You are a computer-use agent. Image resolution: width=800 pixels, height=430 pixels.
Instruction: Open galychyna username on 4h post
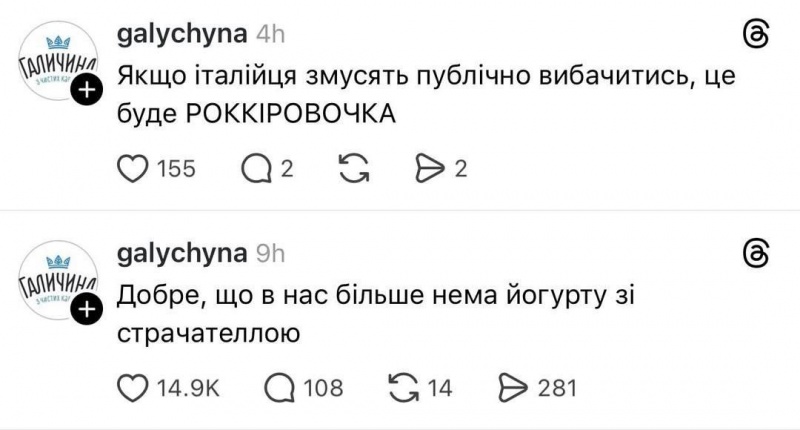pyautogui.click(x=182, y=33)
